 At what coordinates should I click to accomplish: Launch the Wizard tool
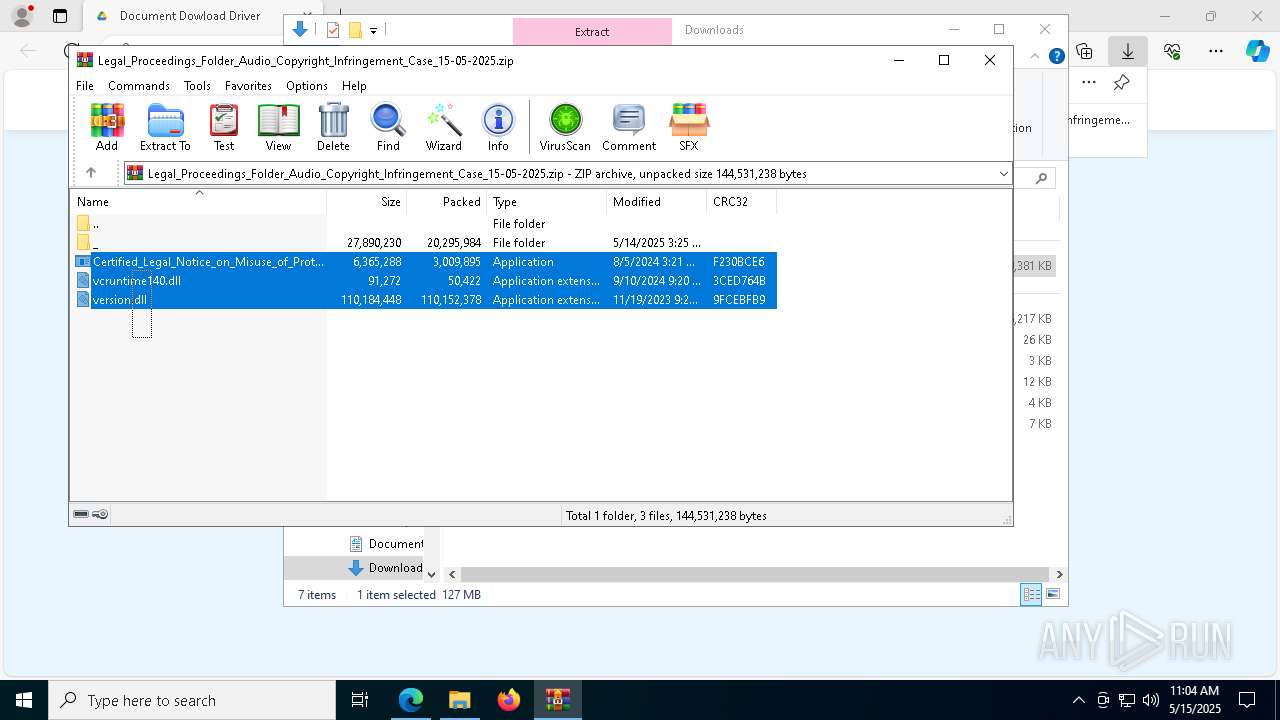coord(443,127)
